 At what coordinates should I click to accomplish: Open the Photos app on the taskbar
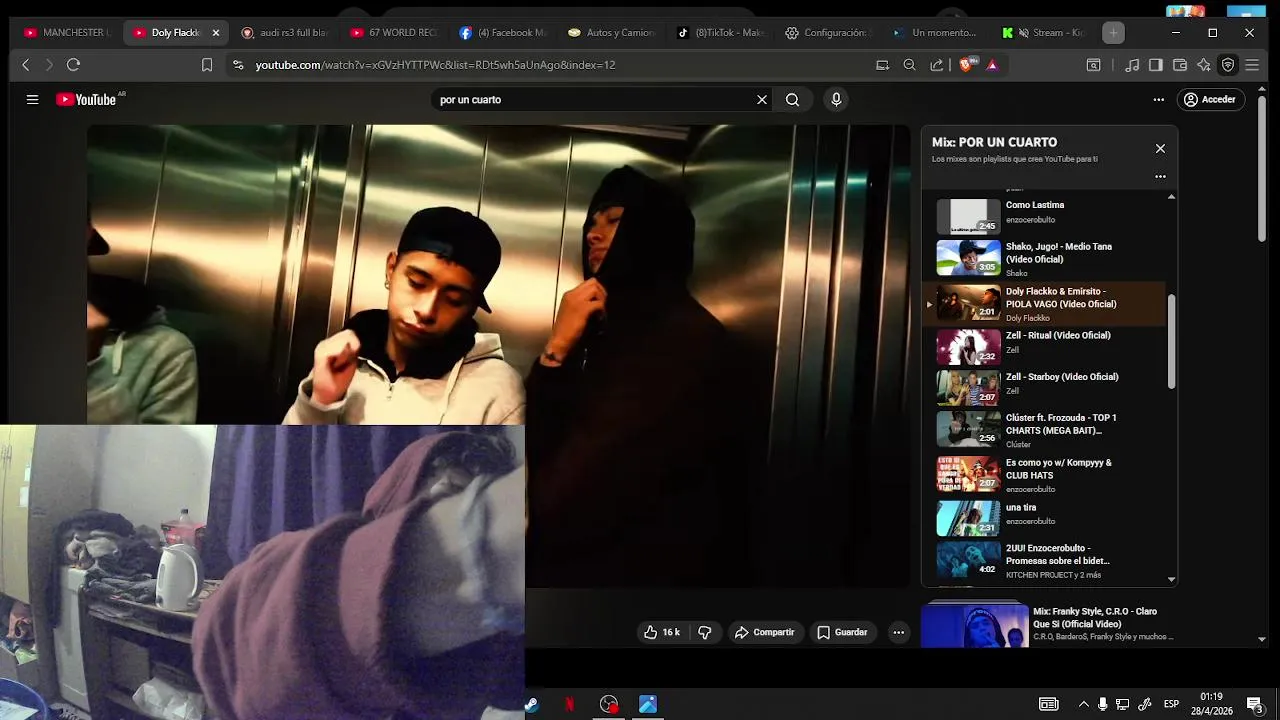point(648,705)
